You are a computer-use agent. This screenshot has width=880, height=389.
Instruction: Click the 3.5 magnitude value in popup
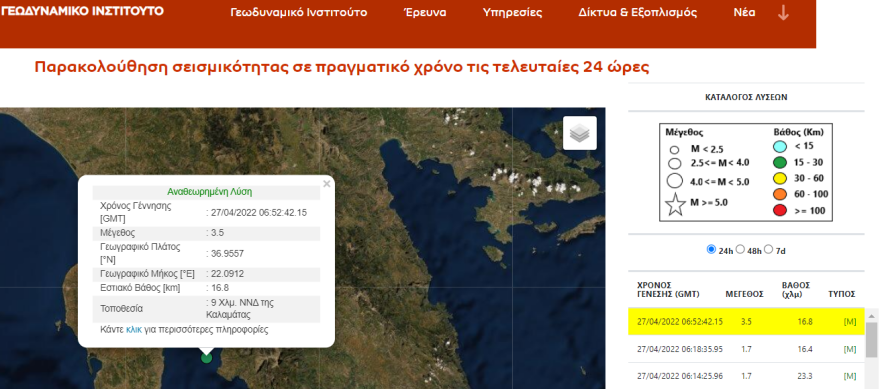[x=217, y=232]
